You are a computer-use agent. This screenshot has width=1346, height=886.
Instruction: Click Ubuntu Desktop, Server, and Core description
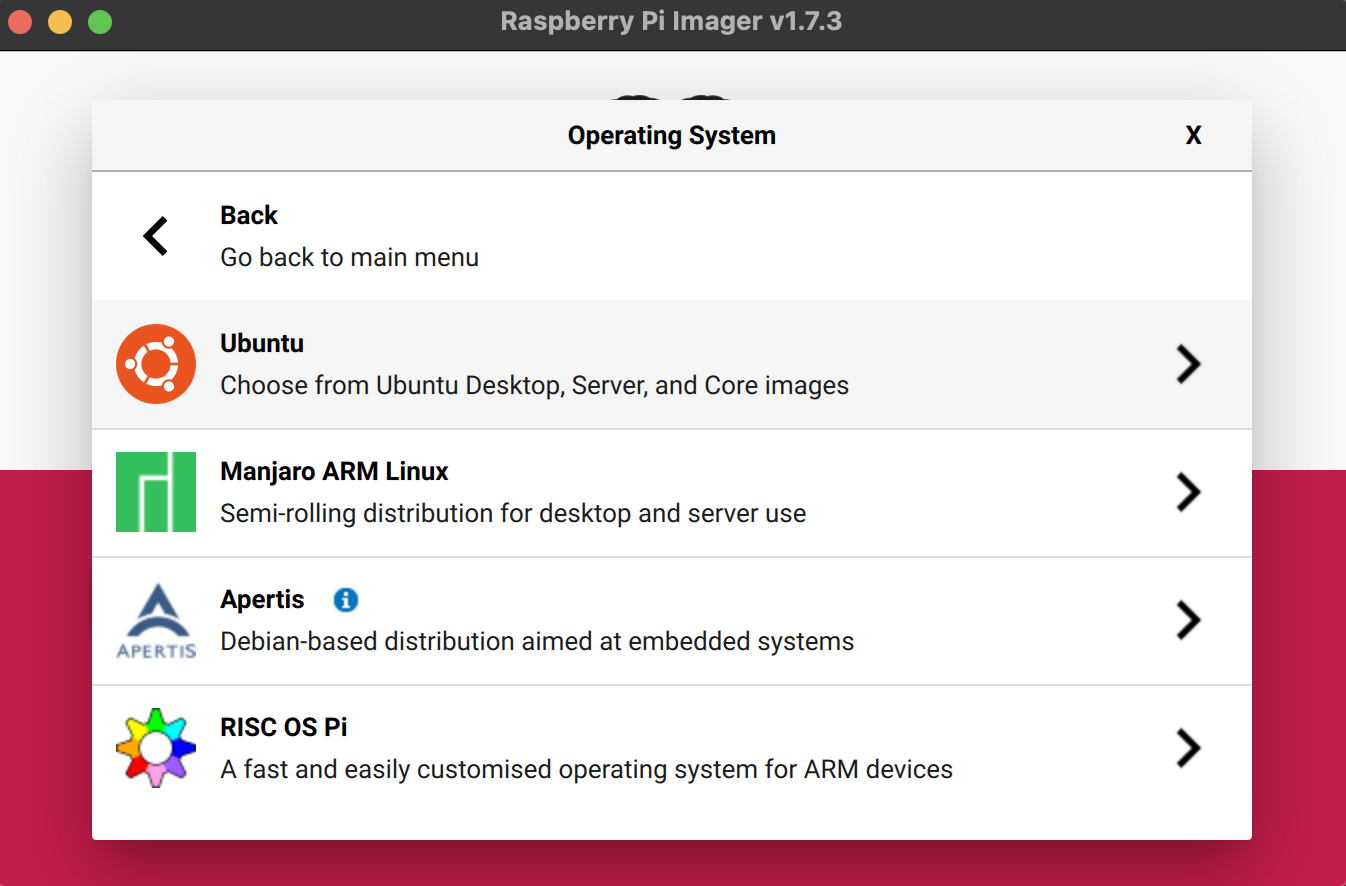[x=534, y=385]
